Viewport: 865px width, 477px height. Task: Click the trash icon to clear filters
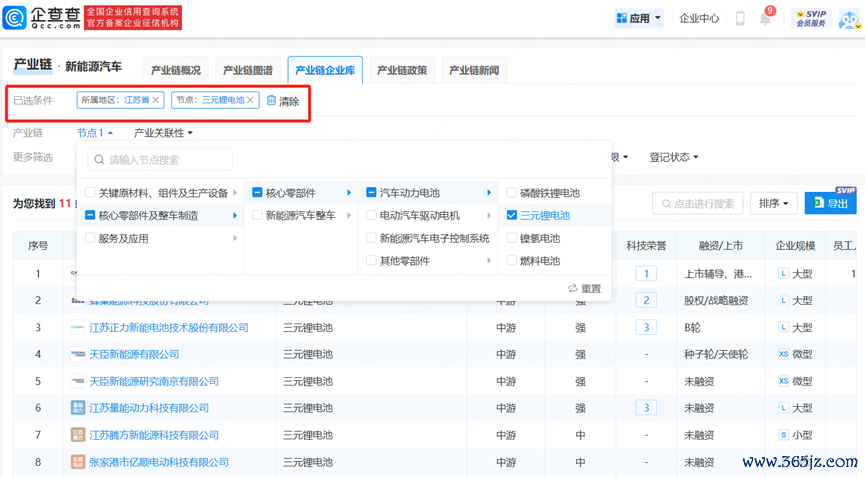coord(271,100)
